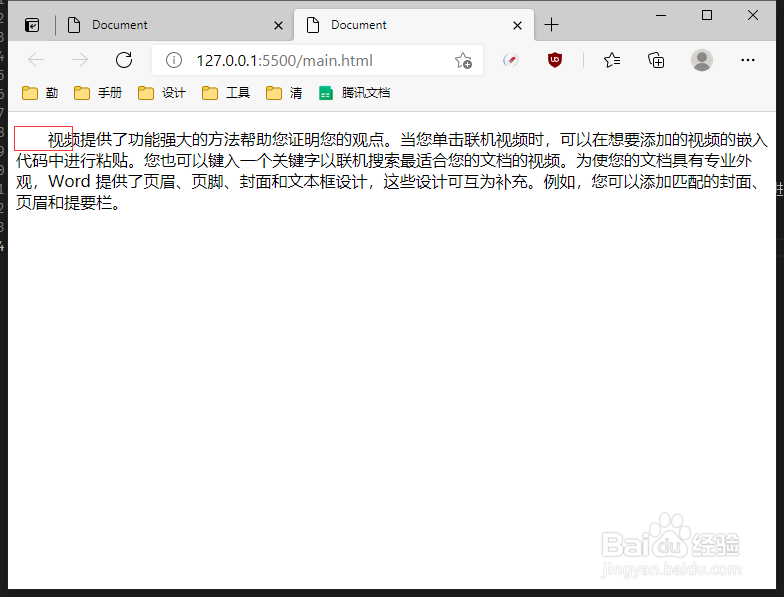
Task: Switch to the first Document tab
Action: (175, 25)
